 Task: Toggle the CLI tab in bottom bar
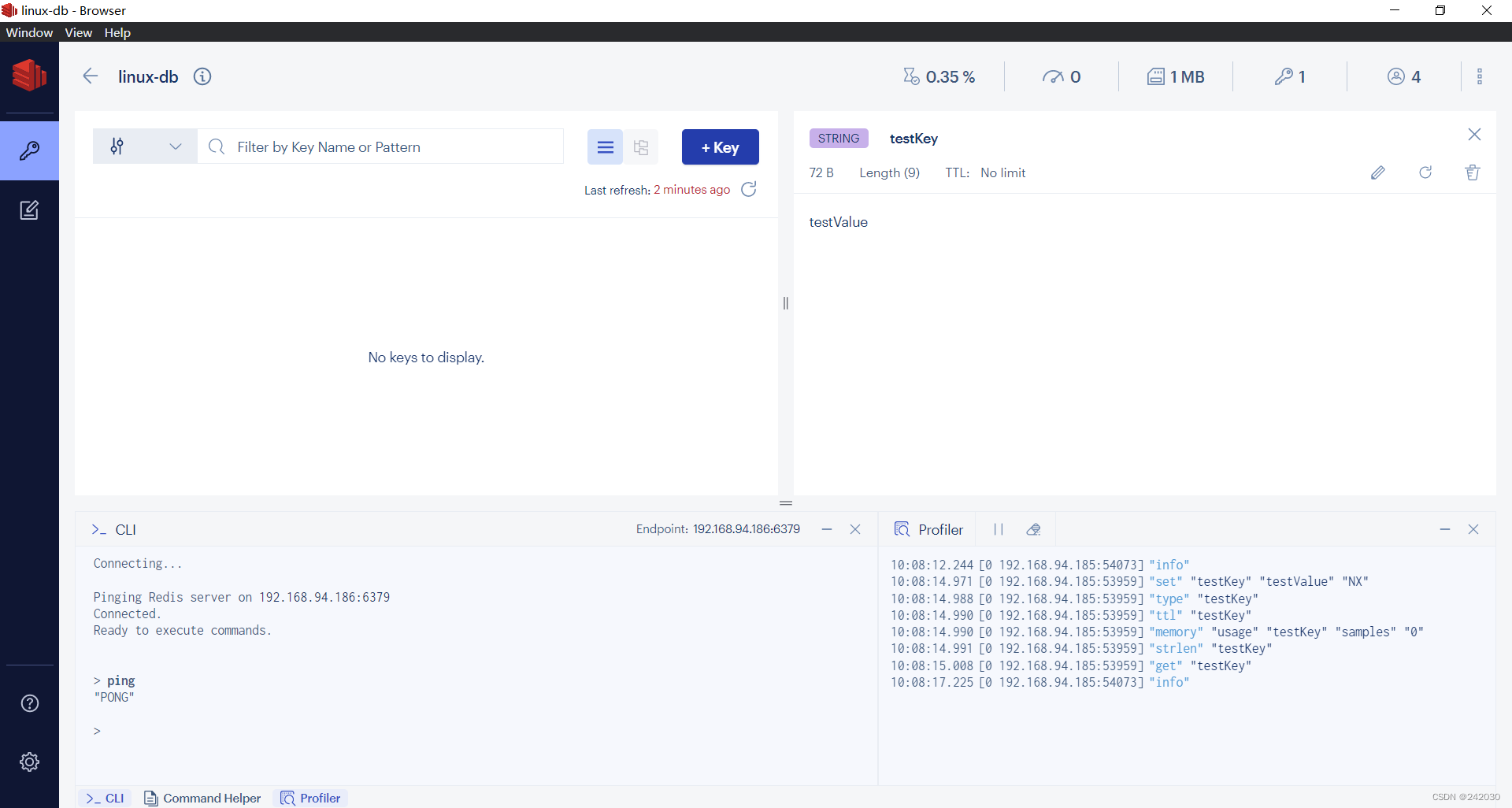click(x=105, y=798)
